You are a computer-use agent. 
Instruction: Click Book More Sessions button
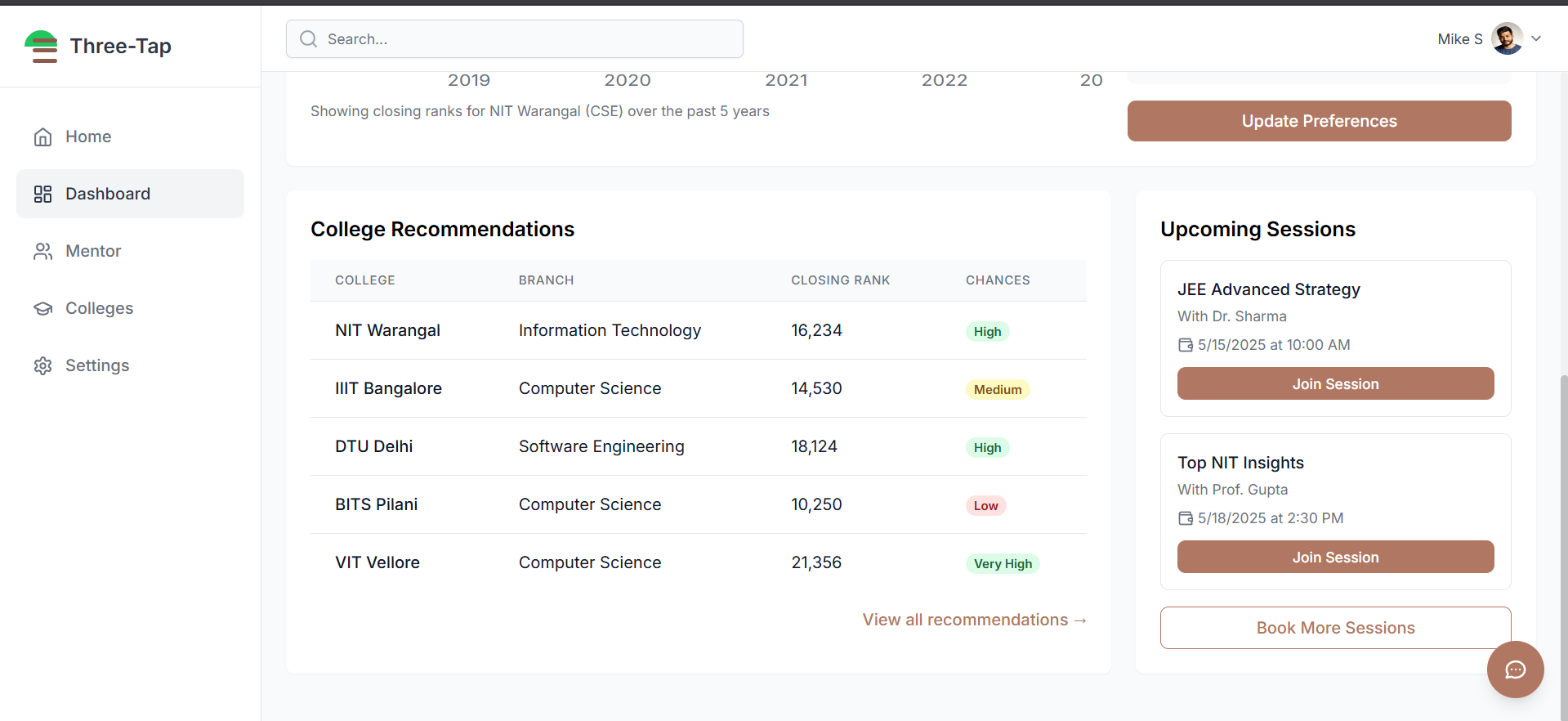[x=1335, y=628]
